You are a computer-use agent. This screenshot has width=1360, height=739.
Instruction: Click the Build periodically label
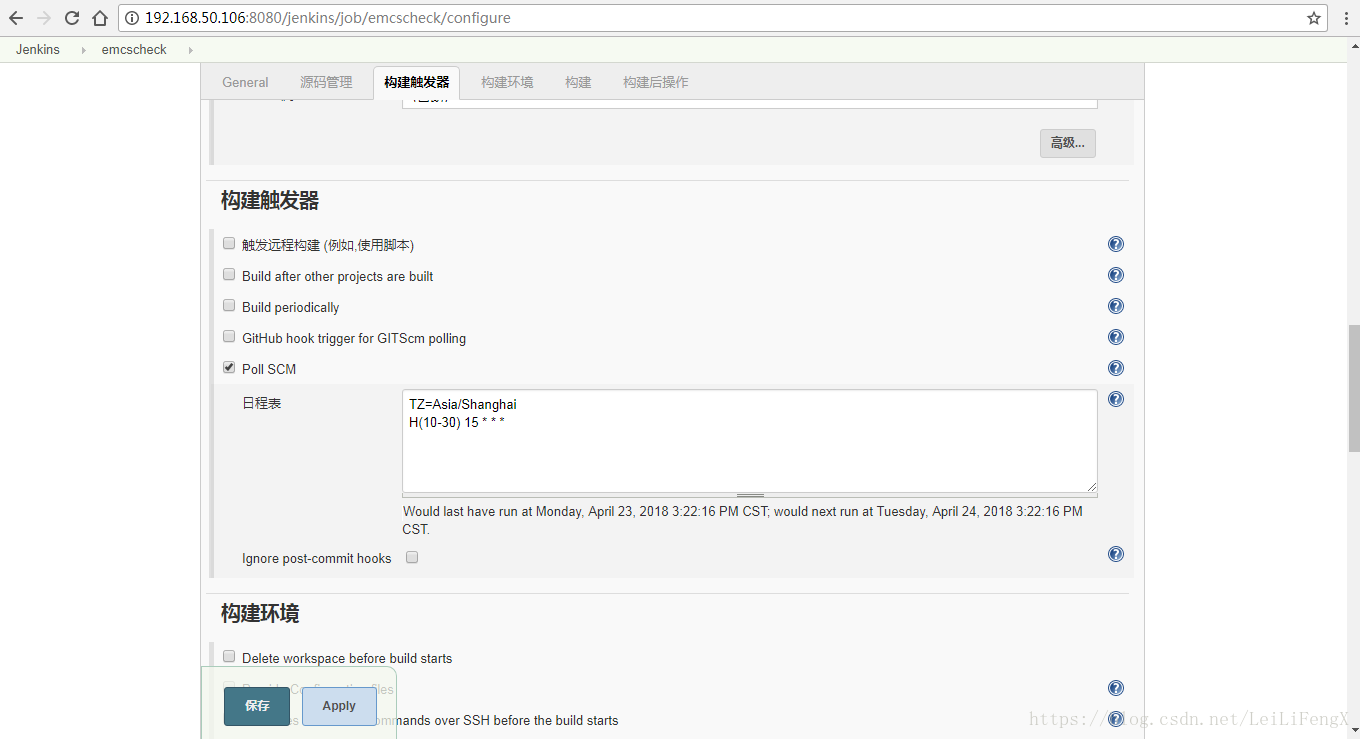click(x=290, y=307)
